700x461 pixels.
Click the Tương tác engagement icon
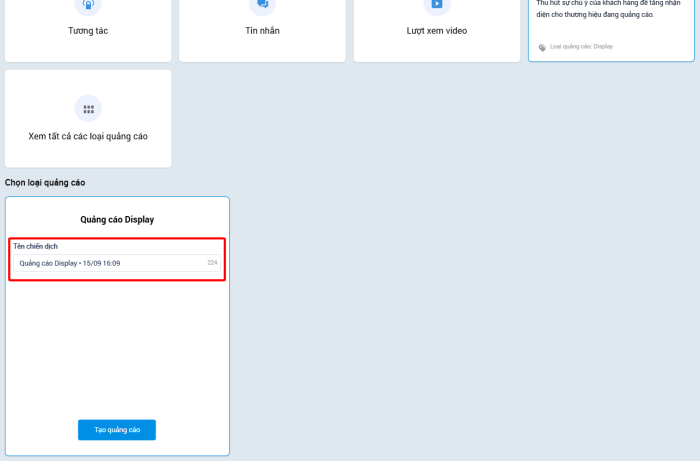coord(88,4)
